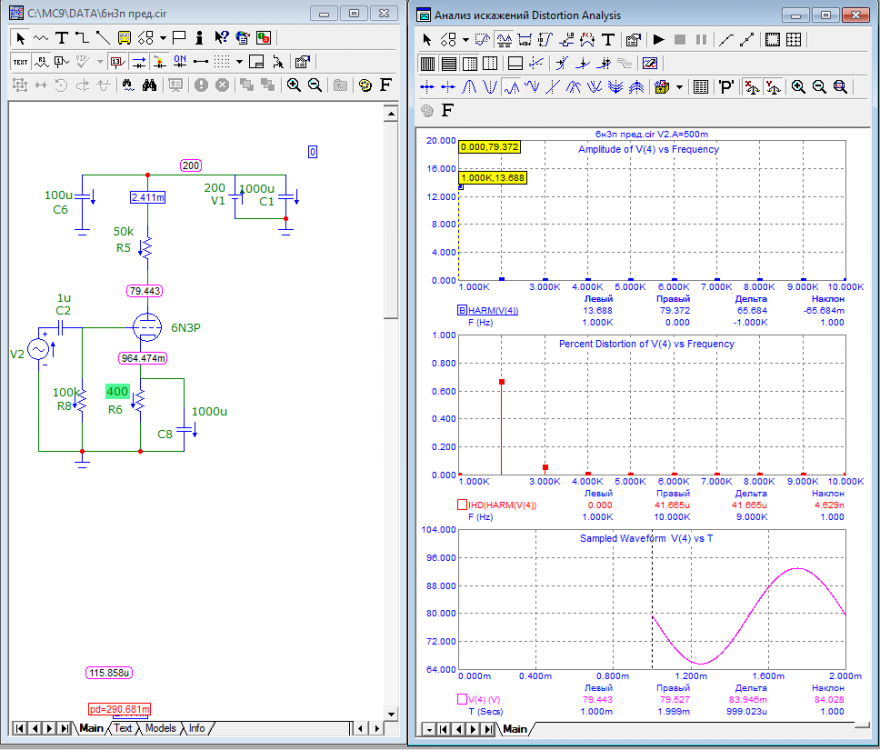The height and width of the screenshot is (750, 880).
Task: Select the R6 value 400 field
Action: click(118, 391)
